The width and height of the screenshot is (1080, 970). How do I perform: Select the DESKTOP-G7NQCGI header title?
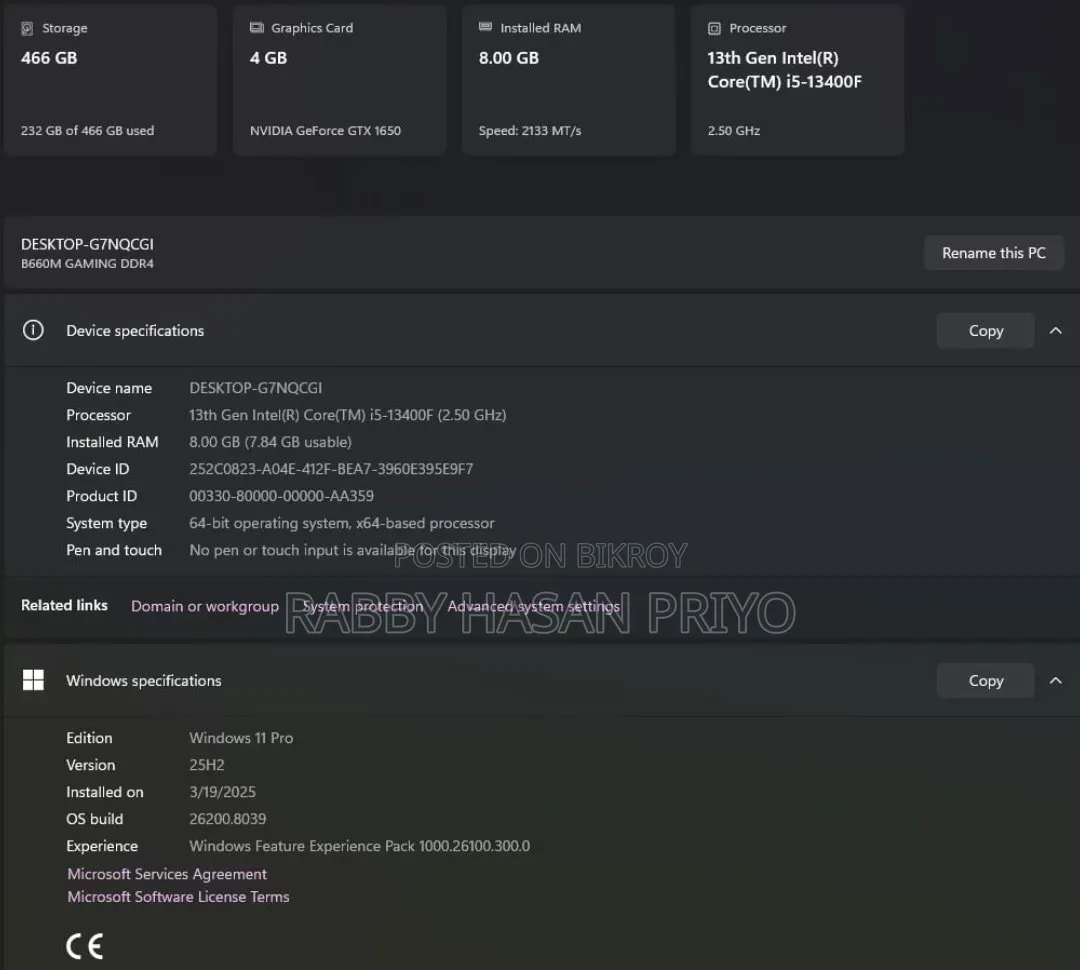tap(87, 244)
